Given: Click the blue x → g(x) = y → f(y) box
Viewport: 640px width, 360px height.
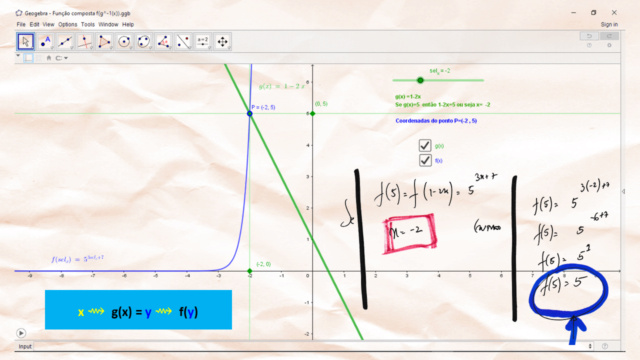Looking at the screenshot, I should pyautogui.click(x=138, y=310).
